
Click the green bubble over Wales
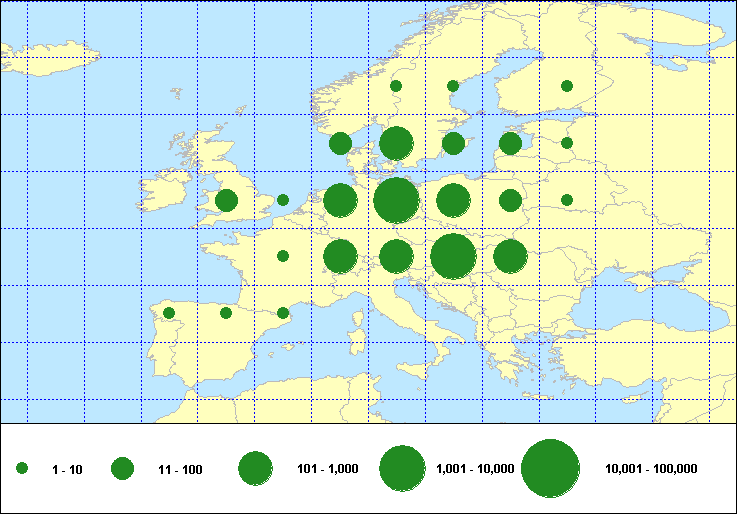[x=226, y=200]
